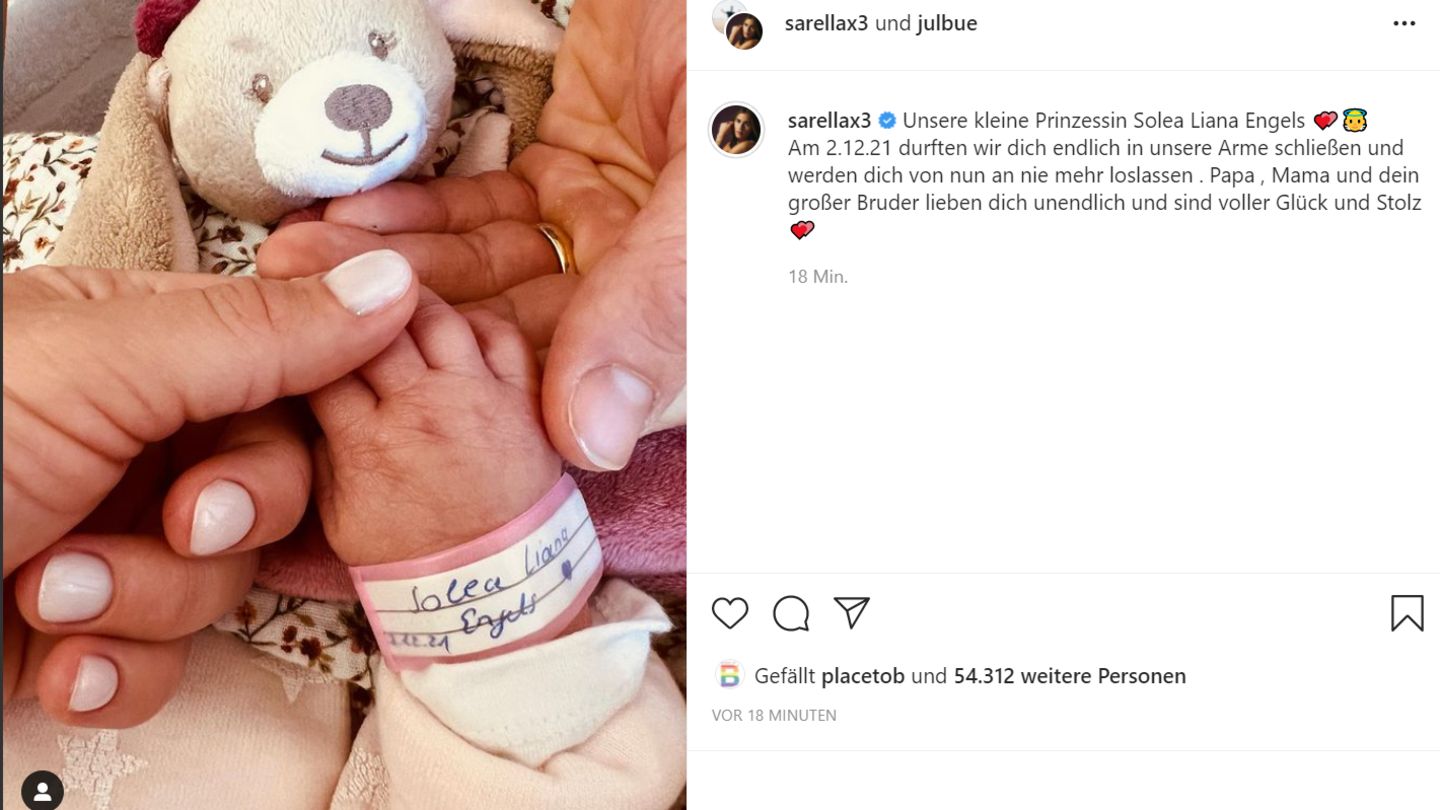Click the front profile avatar in the header
The image size is (1440, 810).
click(745, 31)
